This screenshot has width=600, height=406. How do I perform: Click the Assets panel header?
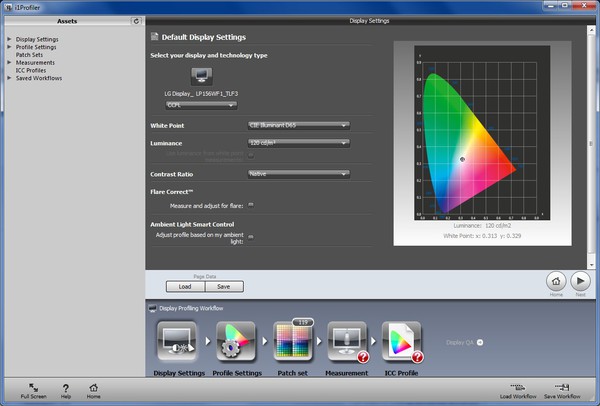[x=67, y=21]
